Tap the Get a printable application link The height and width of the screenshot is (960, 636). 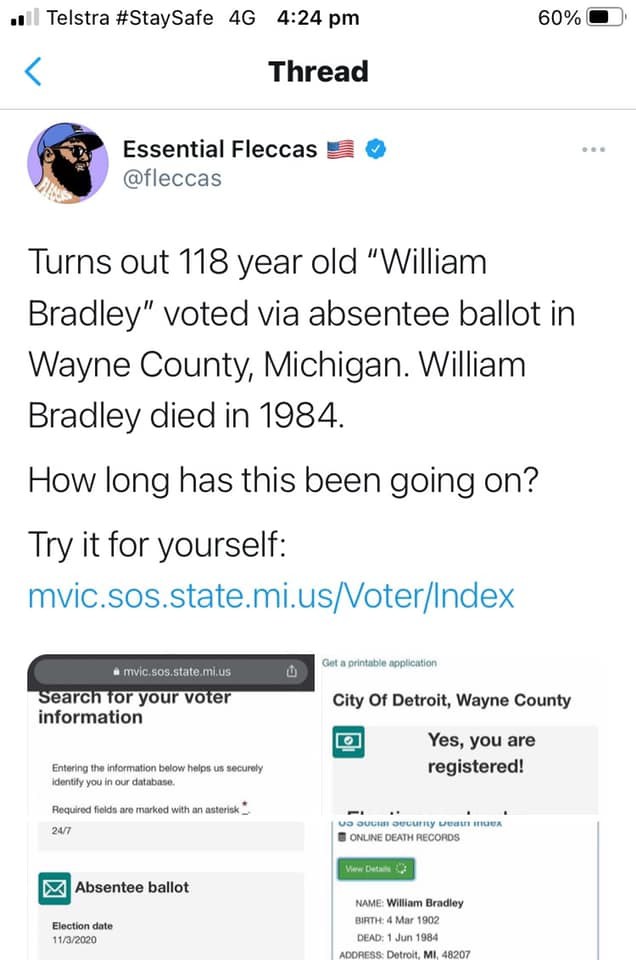[380, 663]
